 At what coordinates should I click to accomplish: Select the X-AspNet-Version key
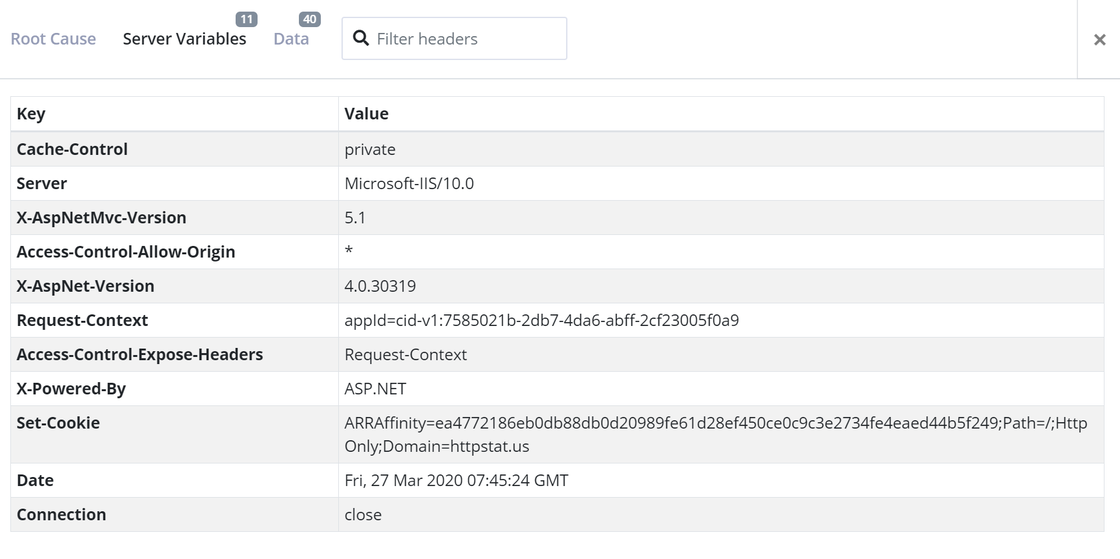[174, 286]
